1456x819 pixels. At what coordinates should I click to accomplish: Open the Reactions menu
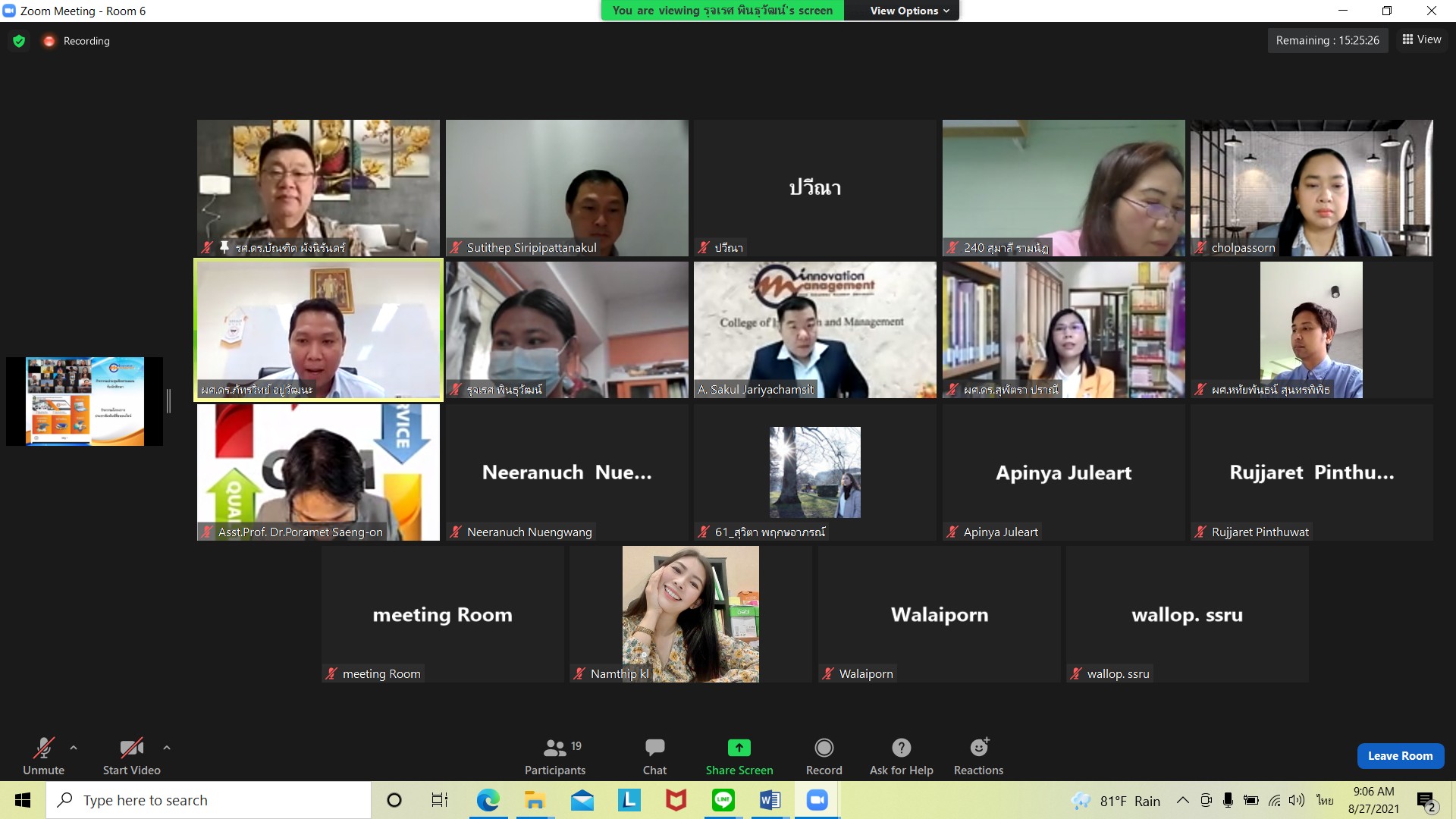pos(978,756)
